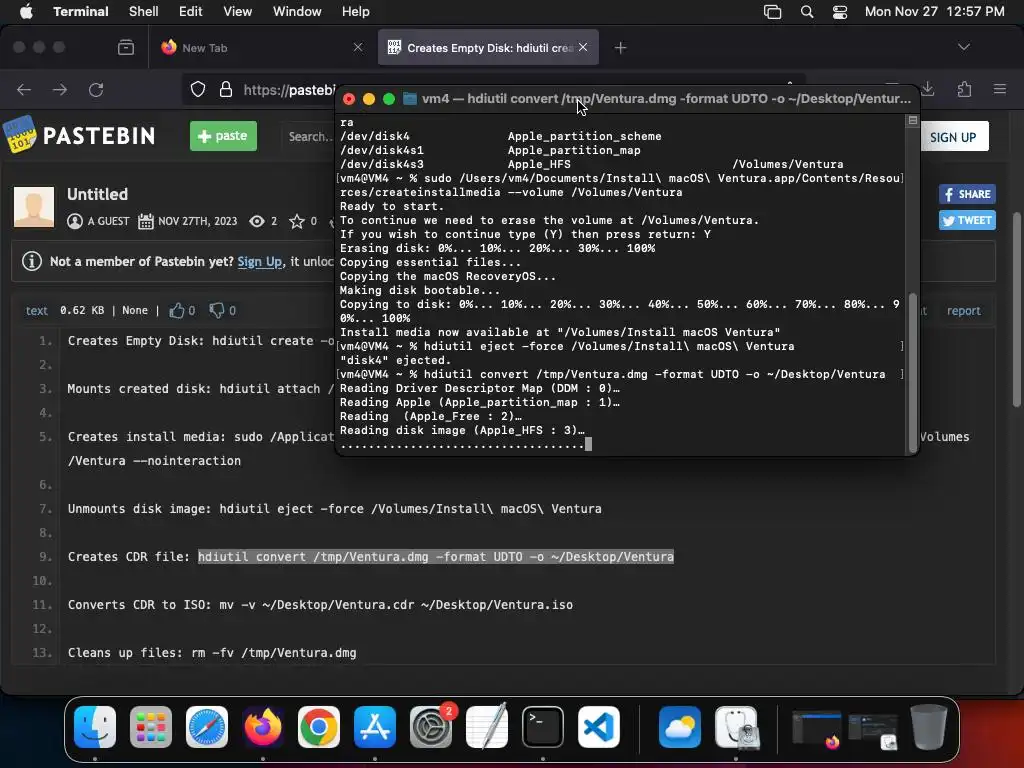This screenshot has height=768, width=1024.
Task: Open the Edit menu
Action: coord(191,12)
